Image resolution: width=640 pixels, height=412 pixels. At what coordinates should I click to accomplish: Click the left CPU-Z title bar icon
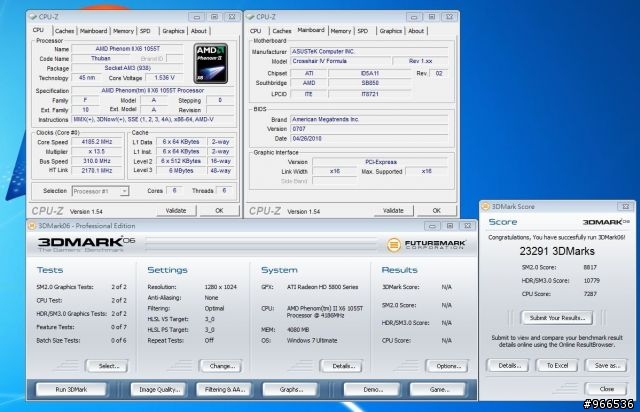pos(33,17)
